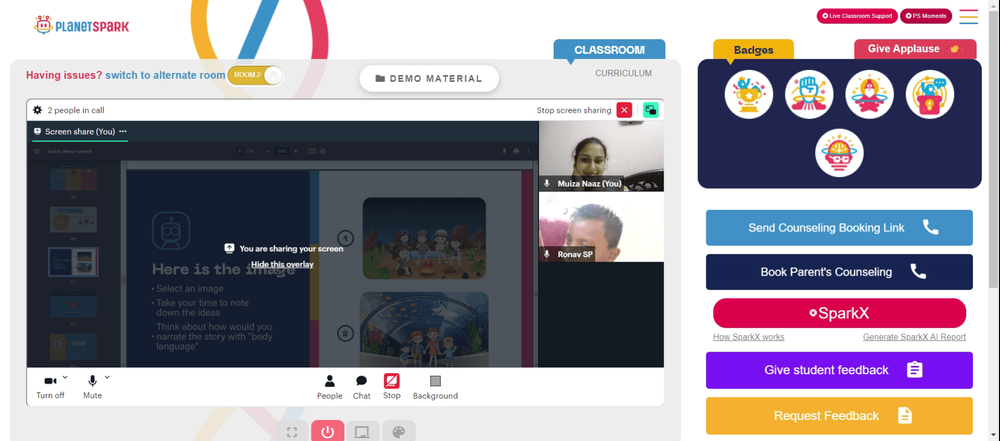Mute the microphone
The image size is (1000, 441).
coord(92,387)
